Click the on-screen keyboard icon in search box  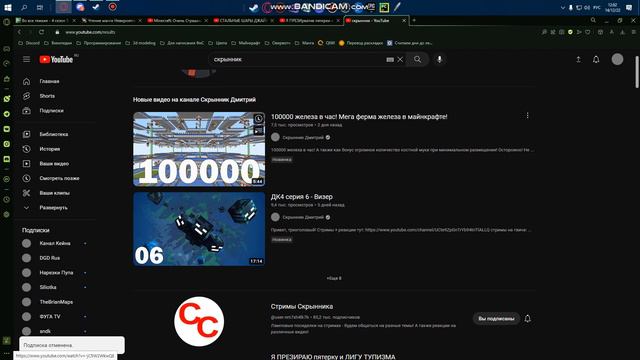[390, 60]
